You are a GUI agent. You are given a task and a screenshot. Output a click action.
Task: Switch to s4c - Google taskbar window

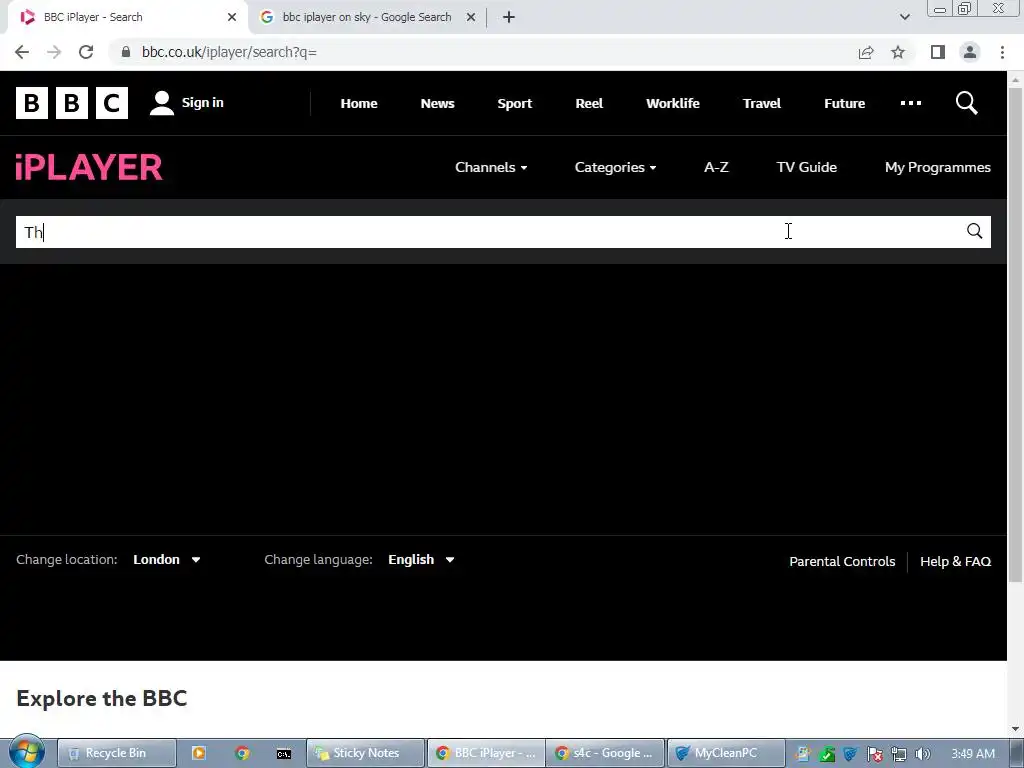(x=605, y=753)
